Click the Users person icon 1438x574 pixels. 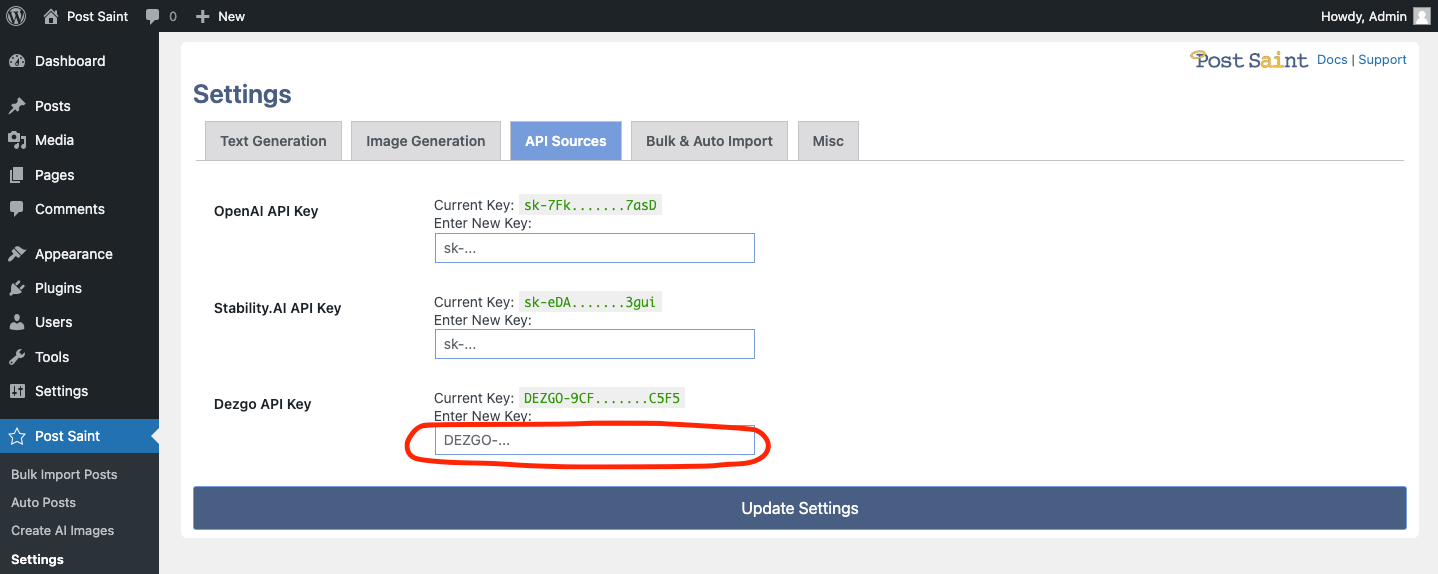(x=17, y=322)
